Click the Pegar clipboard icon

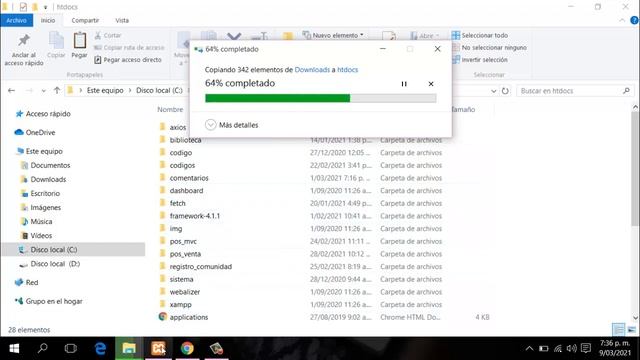80,41
